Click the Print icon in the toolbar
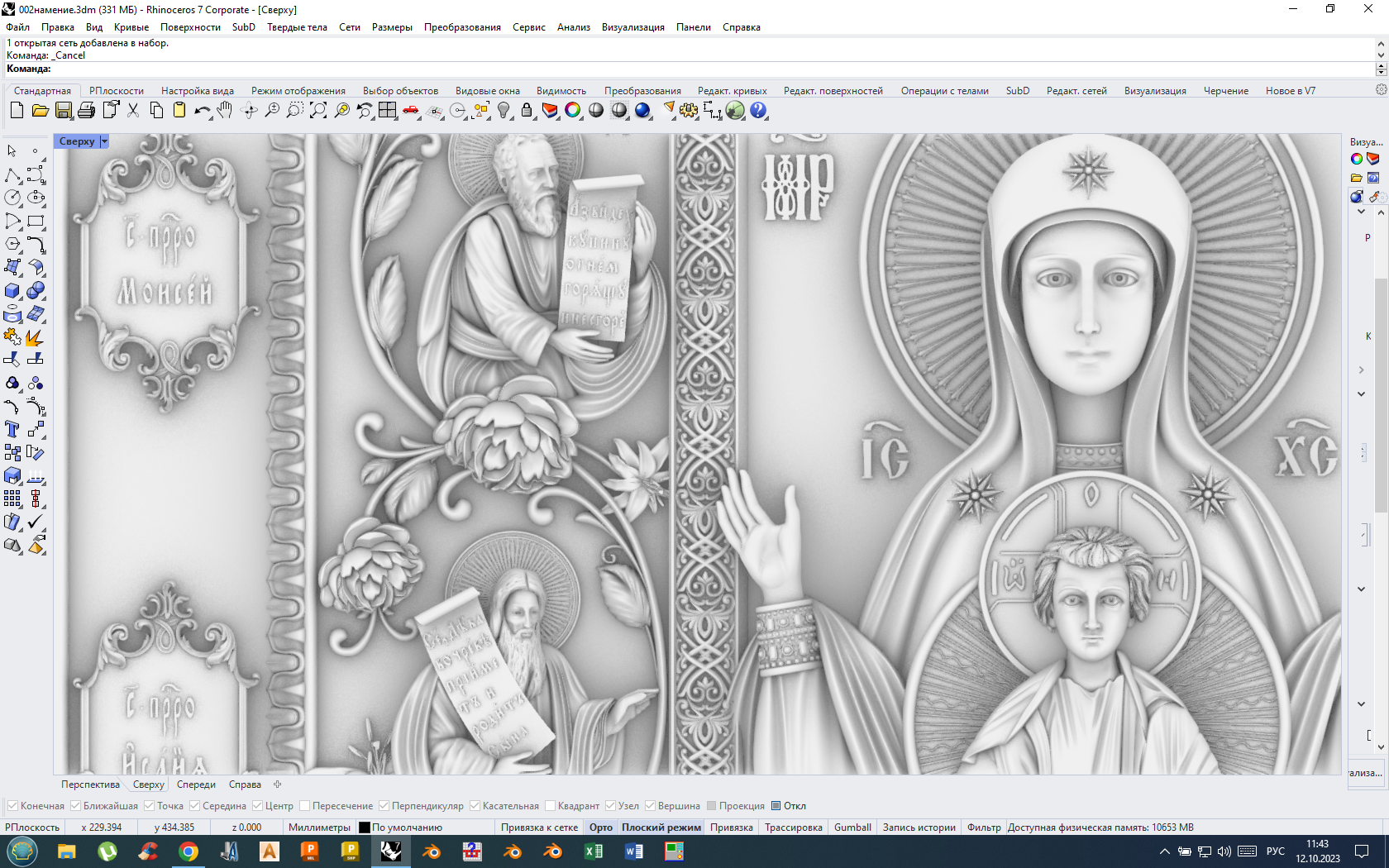This screenshot has width=1389, height=868. (x=86, y=110)
